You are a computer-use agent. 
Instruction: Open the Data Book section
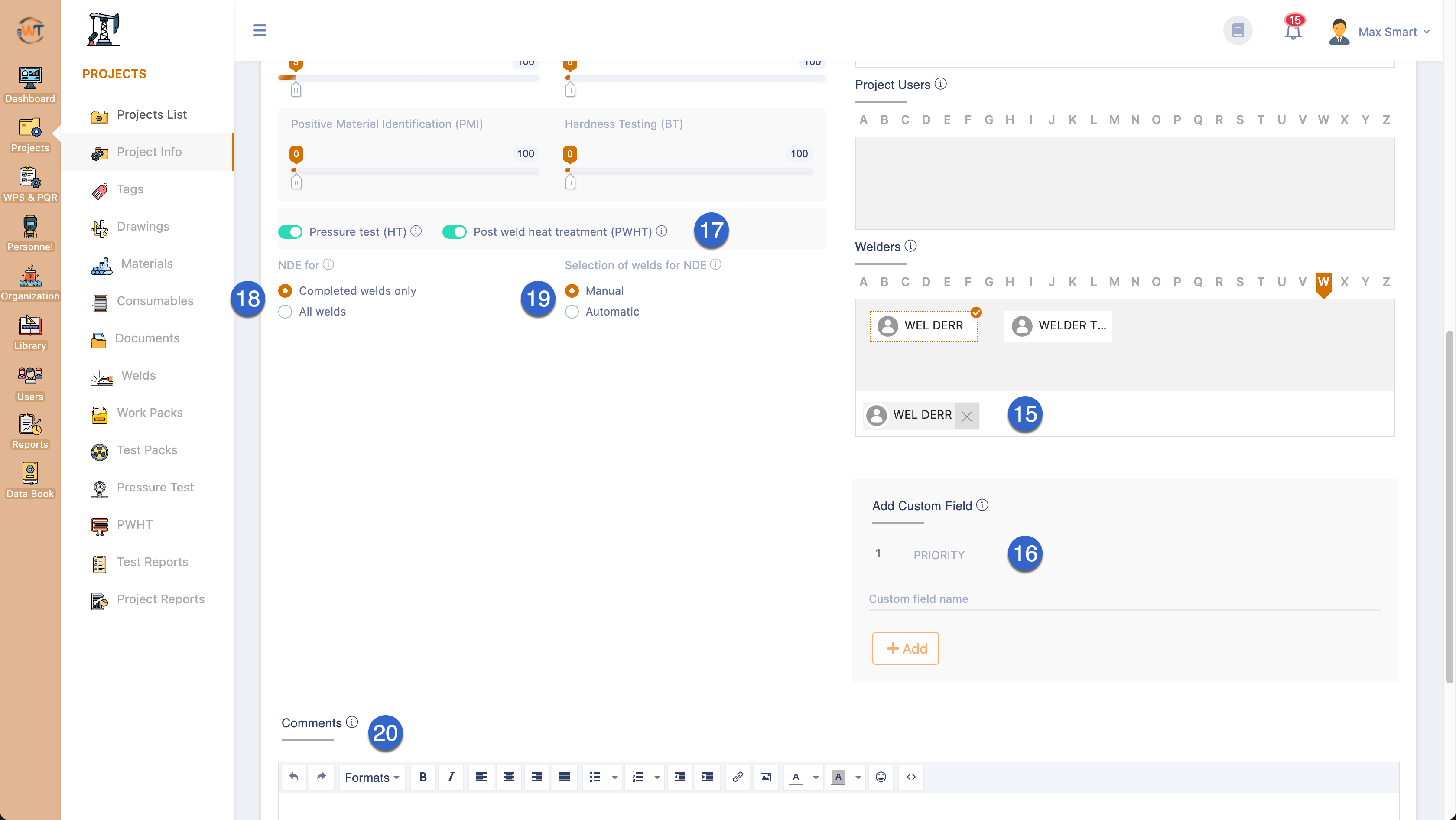coord(30,480)
